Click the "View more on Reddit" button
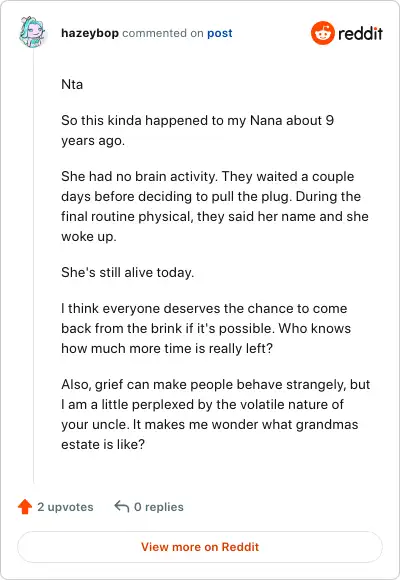Viewport: 400px width, 580px height. click(x=200, y=547)
